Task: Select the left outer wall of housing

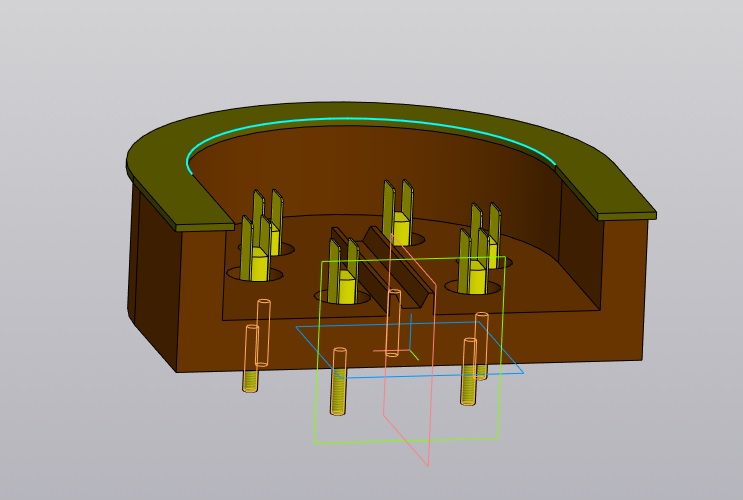Action: point(152,270)
